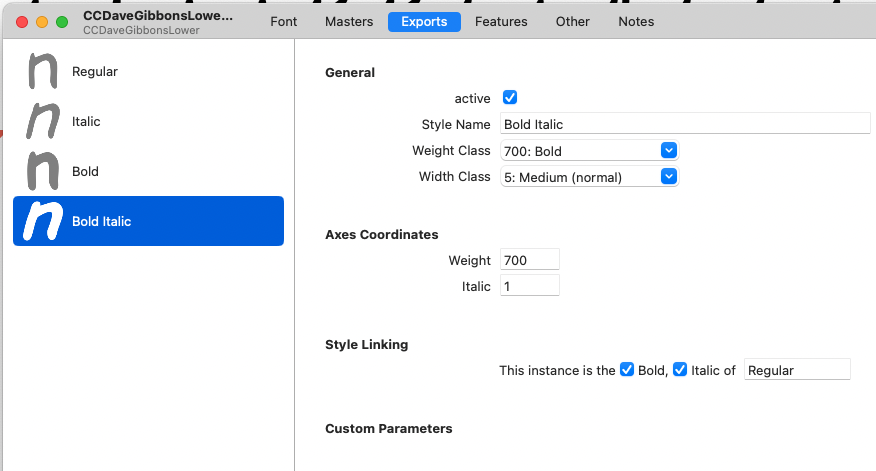Click the Regular instance glyph preview icon
Viewport: 876px width, 471px height.
coord(41,71)
